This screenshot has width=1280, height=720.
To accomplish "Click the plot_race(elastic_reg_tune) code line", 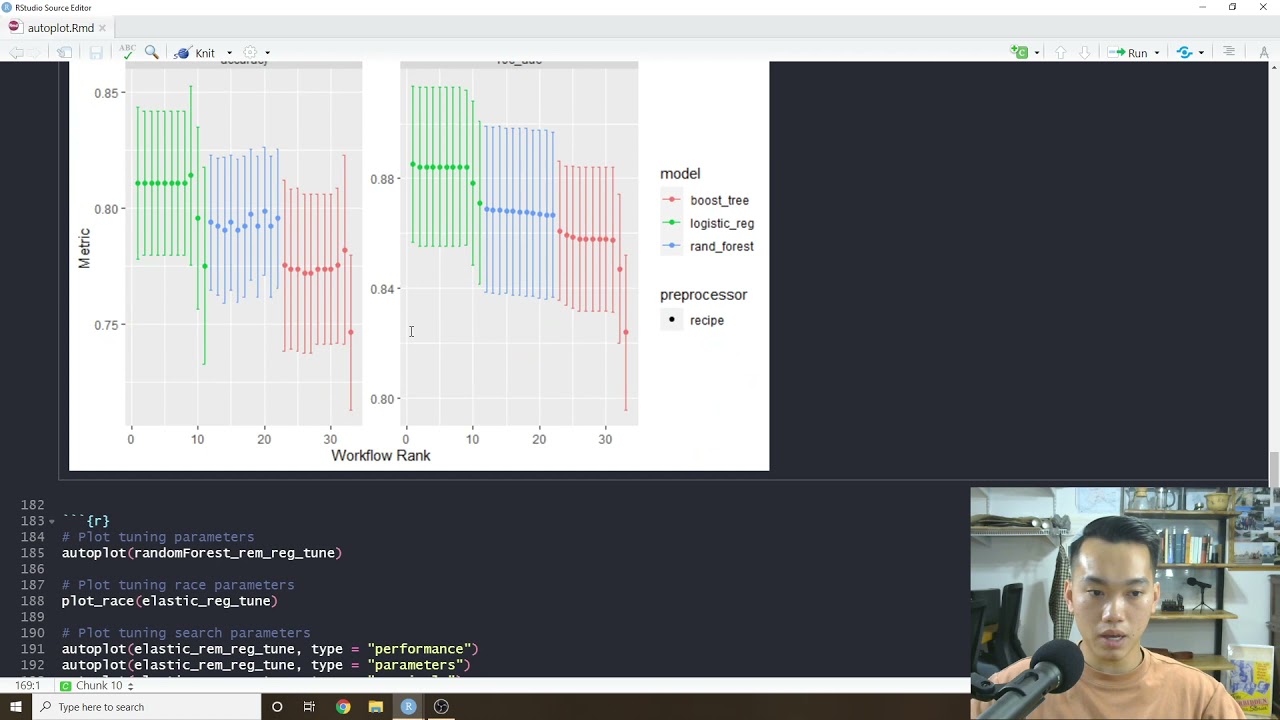I will 170,601.
